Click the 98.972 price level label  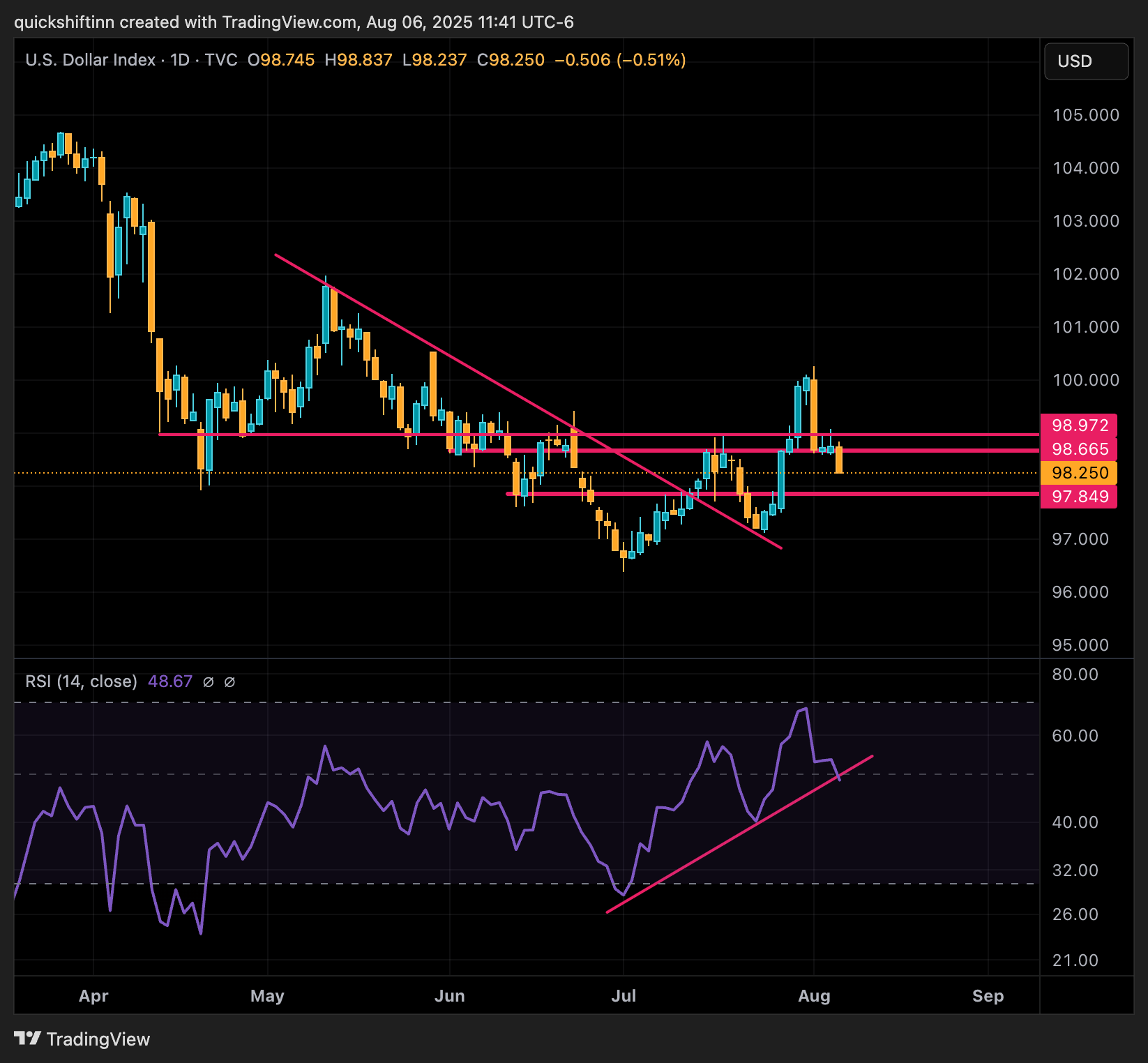click(1079, 425)
